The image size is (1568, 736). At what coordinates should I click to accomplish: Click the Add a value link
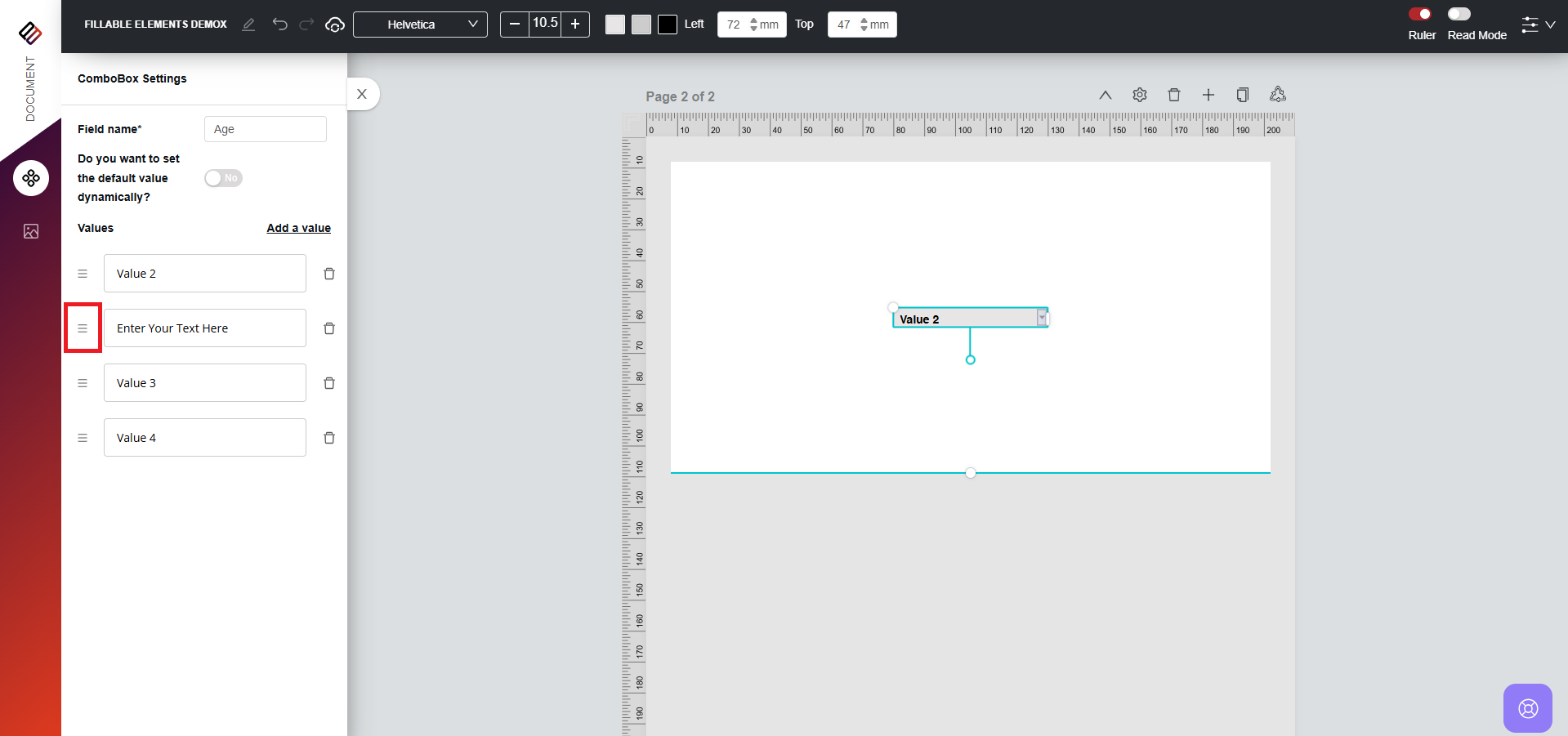pos(298,228)
